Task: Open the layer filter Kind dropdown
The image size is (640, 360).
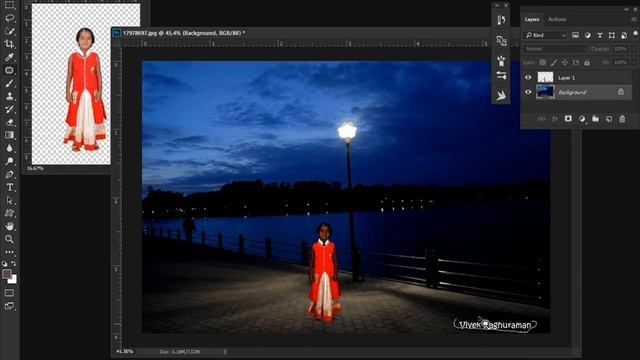Action: 545,36
